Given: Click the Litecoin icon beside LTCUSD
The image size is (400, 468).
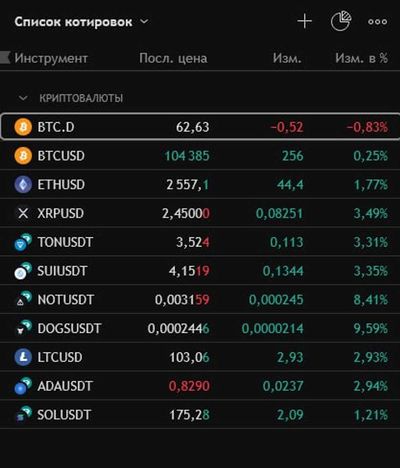Looking at the screenshot, I should 23,357.
